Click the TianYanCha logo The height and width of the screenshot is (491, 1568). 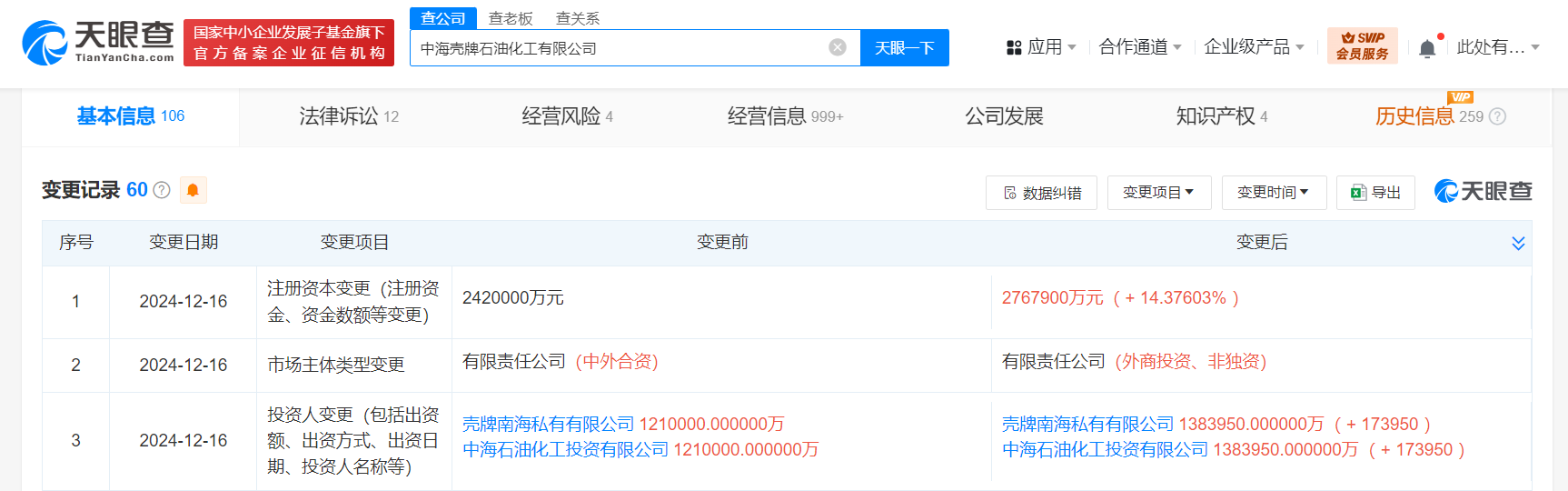(98, 43)
